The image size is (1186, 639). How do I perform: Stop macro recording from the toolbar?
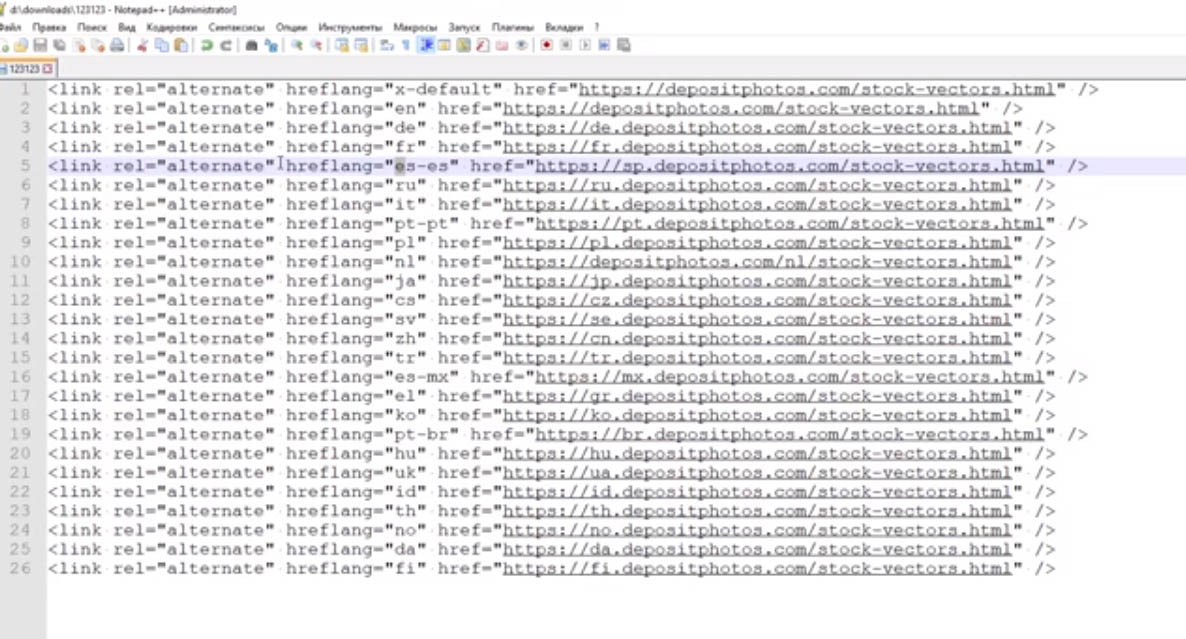pos(566,45)
